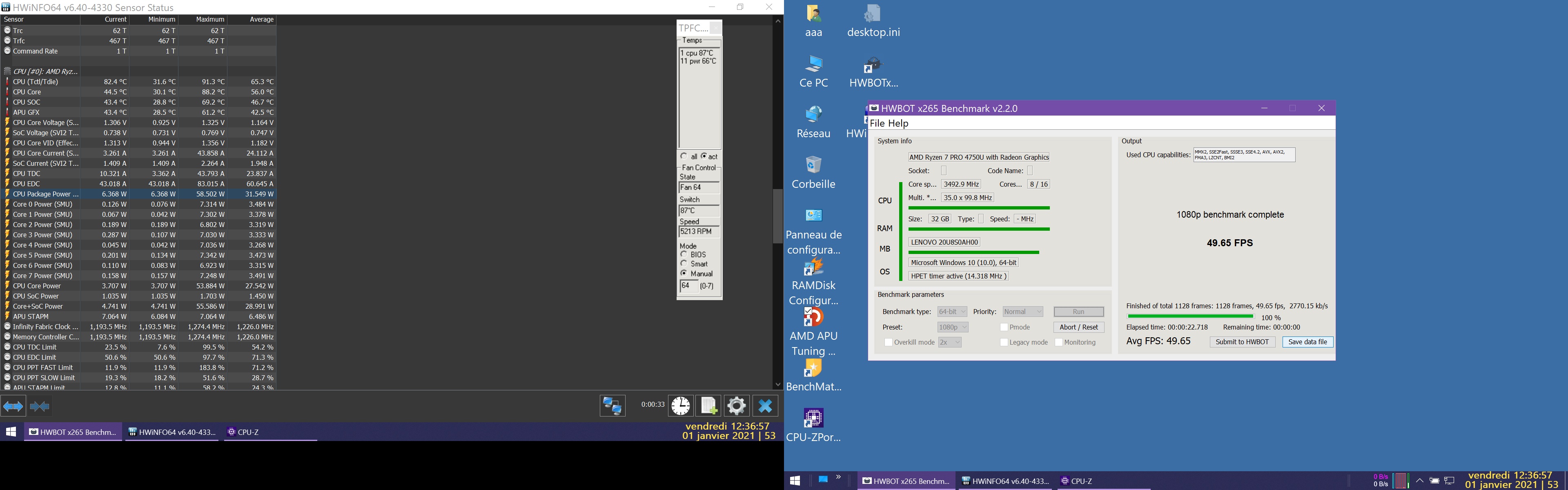Launch CPU-ZPortable desktop icon

[813, 425]
